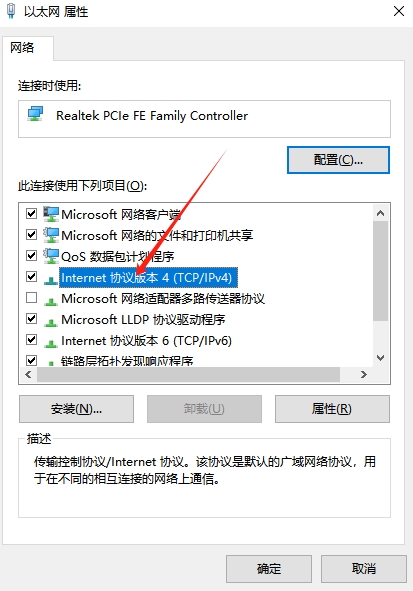Click the Microsoft 网络客户端 item icon
Screen dimensions: 413x591
pos(51,214)
